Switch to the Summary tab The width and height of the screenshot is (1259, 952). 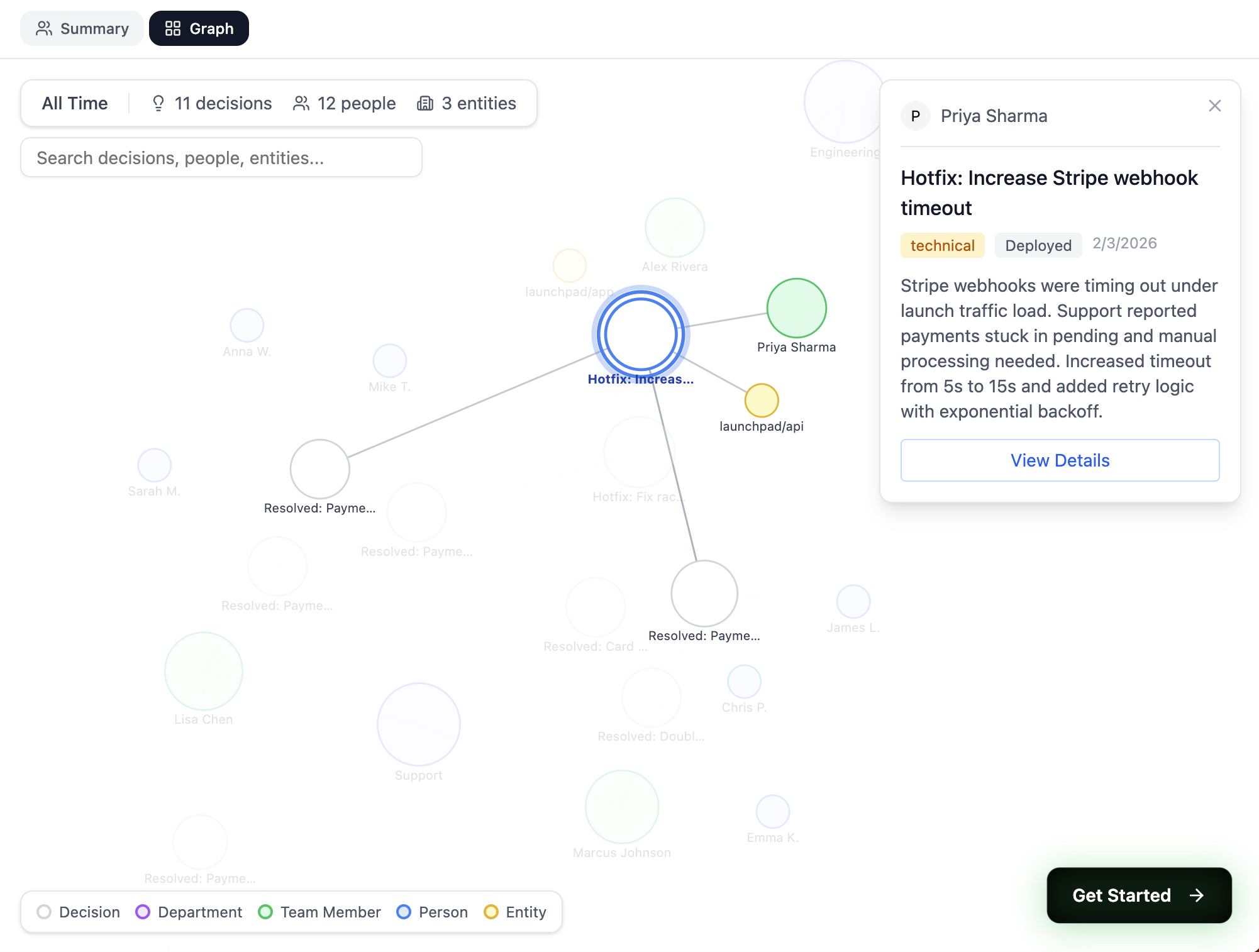[82, 28]
